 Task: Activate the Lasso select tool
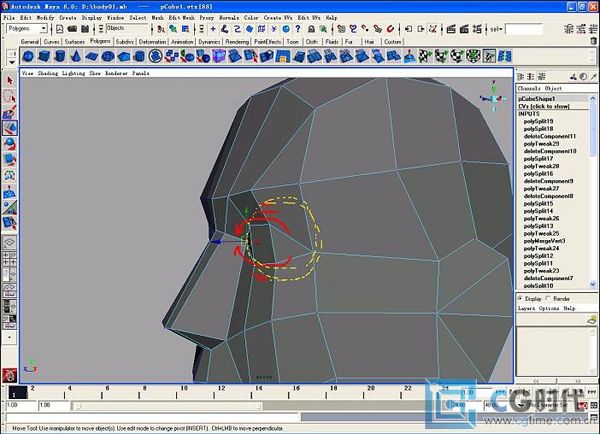pos(10,96)
